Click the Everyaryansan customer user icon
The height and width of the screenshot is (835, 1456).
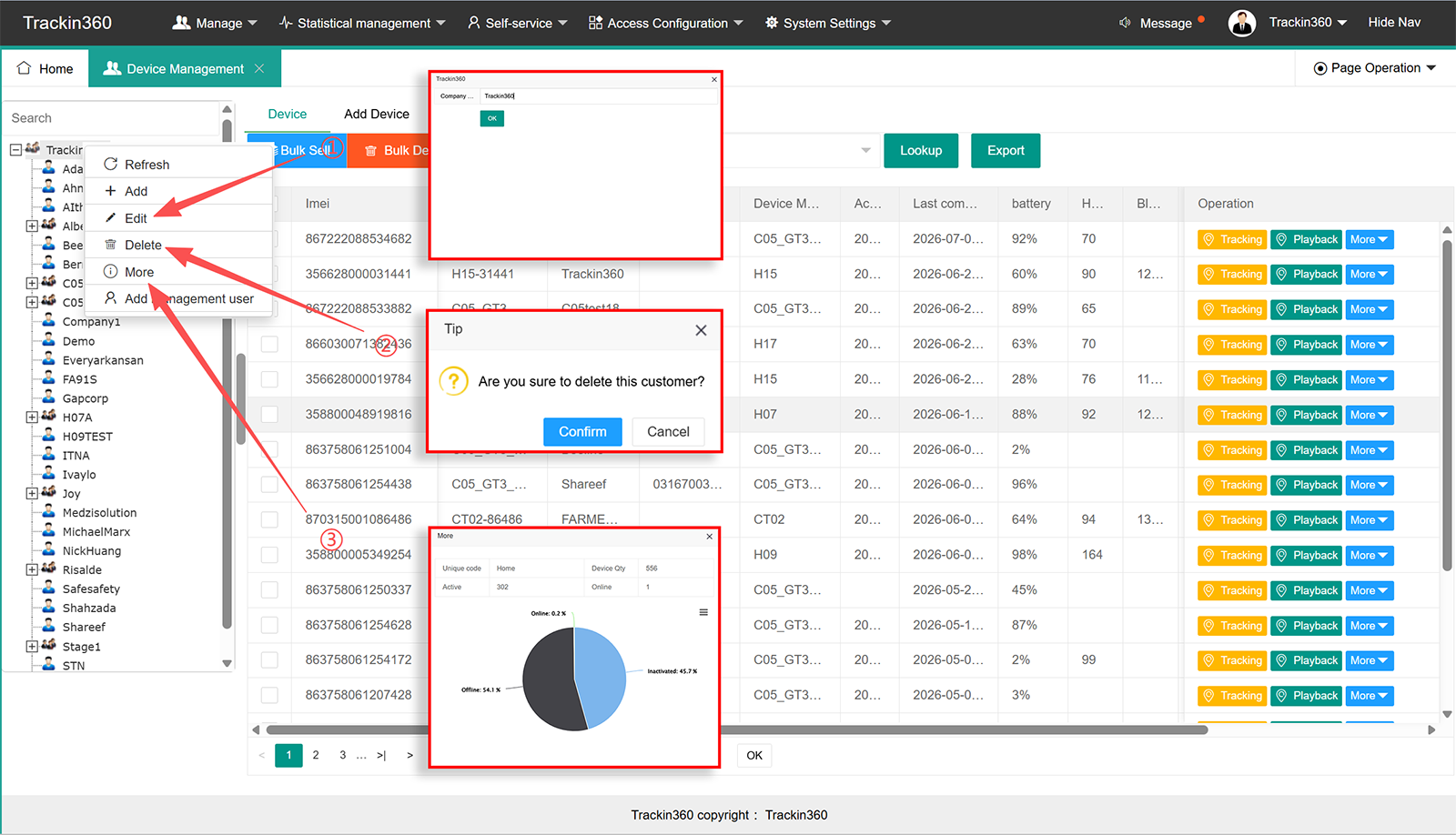(48, 359)
